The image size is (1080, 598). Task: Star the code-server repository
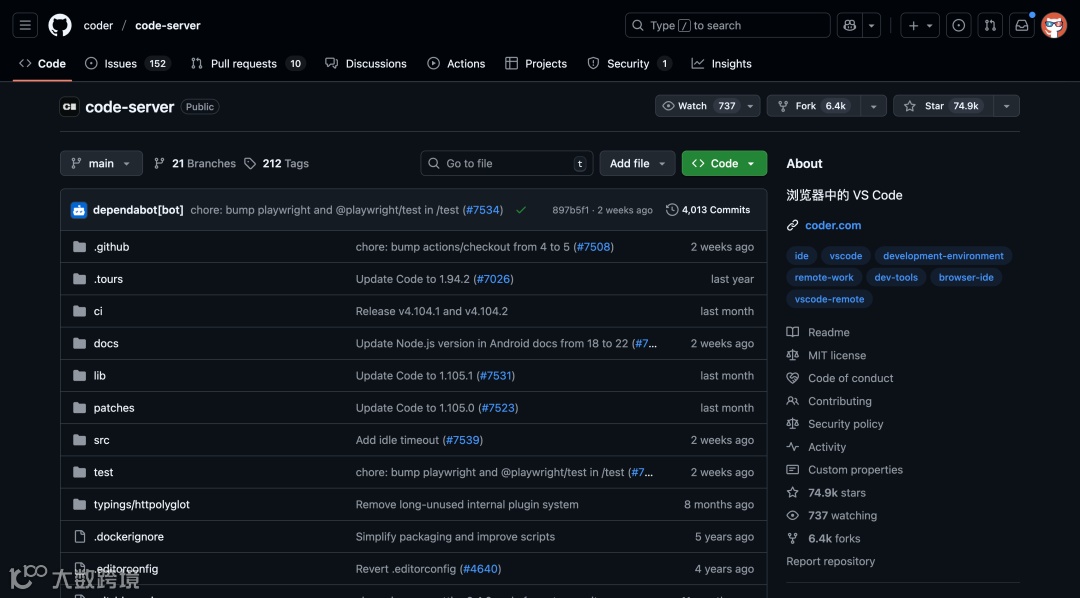pyautogui.click(x=943, y=106)
